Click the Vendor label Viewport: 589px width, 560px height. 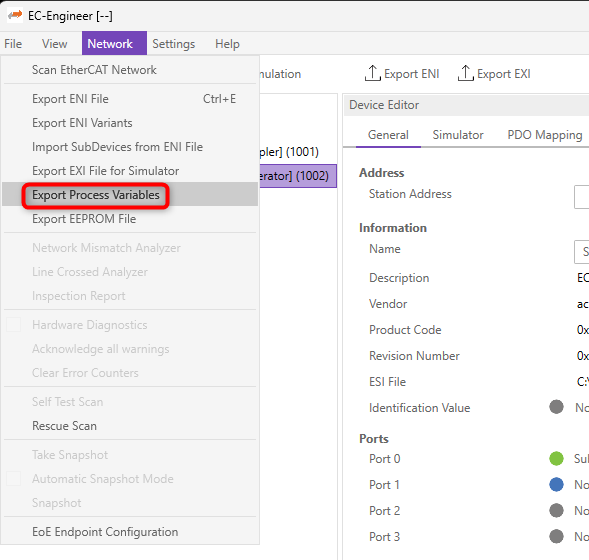pos(388,303)
